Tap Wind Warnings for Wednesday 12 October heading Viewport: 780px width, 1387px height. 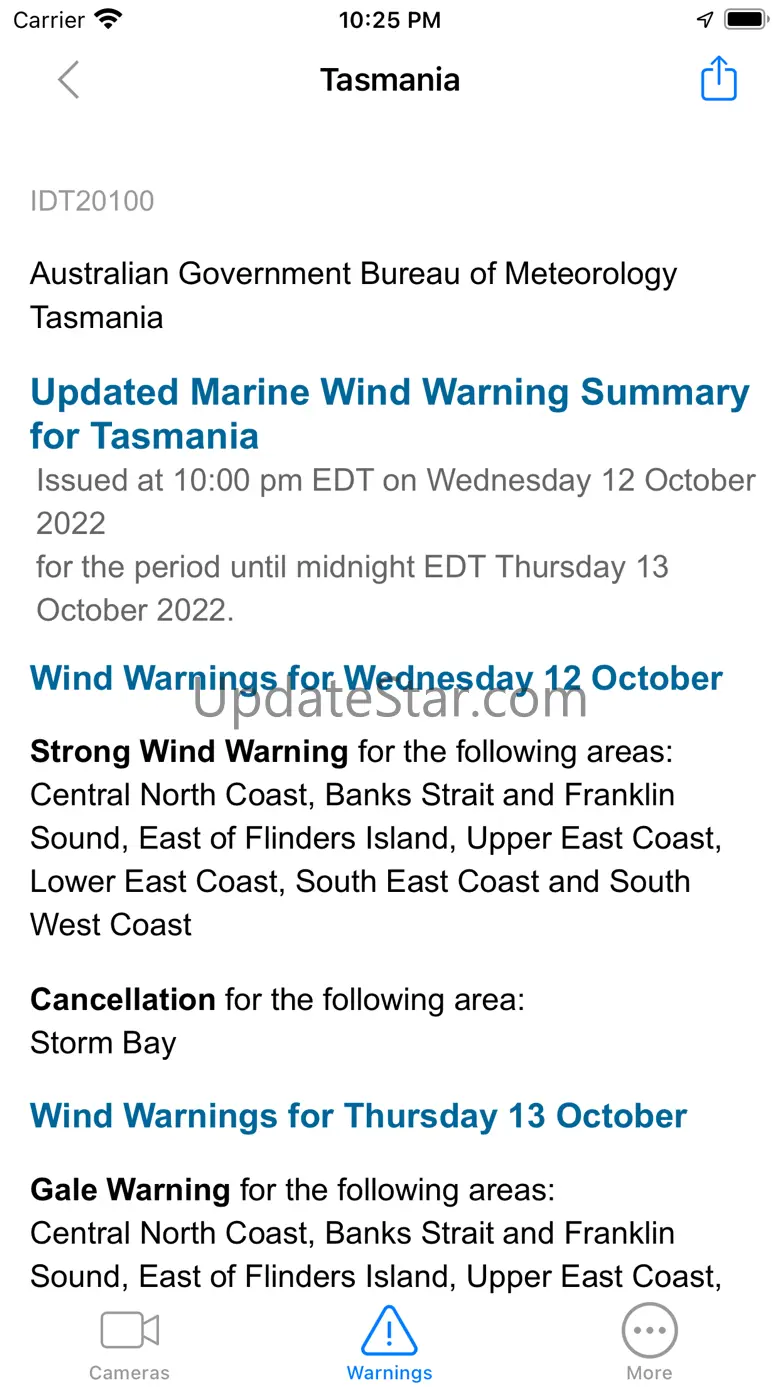376,678
